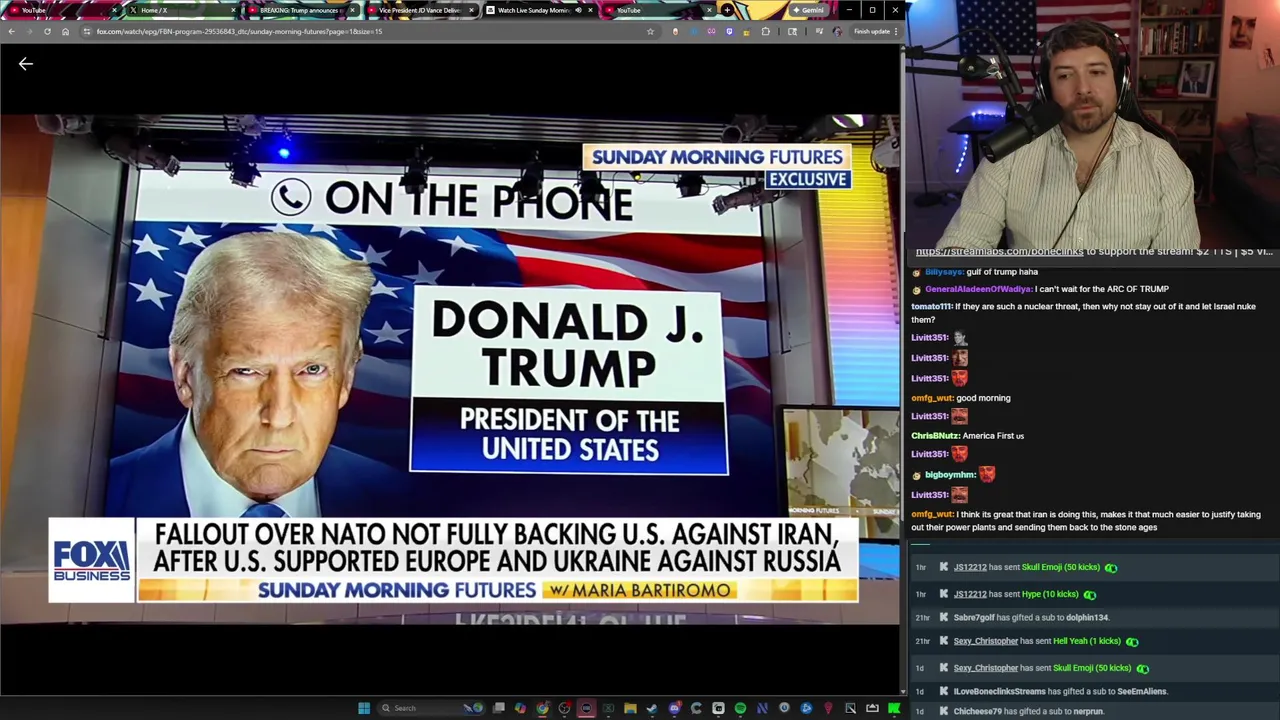1280x720 pixels.
Task: Click JS12212 in the Hype (10 kicks) row
Action: pyautogui.click(x=970, y=594)
